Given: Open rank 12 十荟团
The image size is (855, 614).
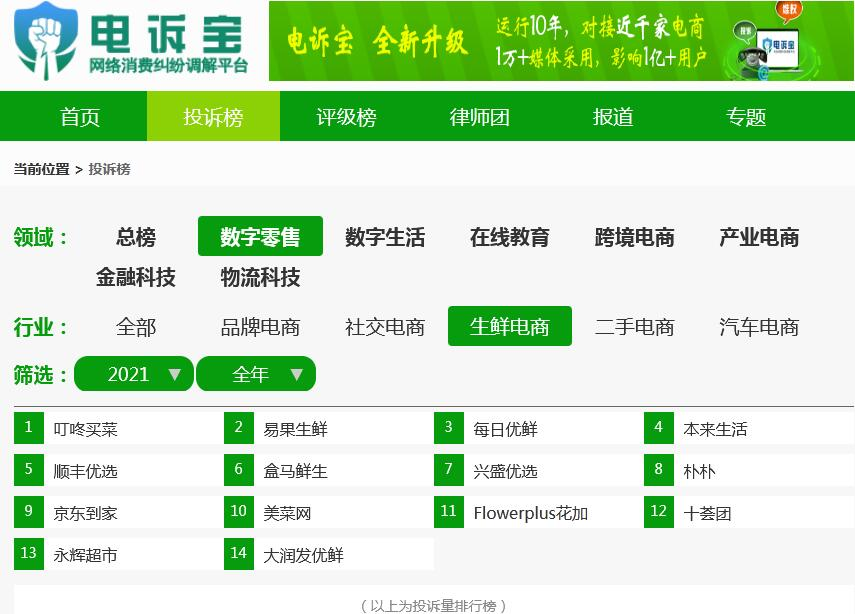Looking at the screenshot, I should coord(749,512).
